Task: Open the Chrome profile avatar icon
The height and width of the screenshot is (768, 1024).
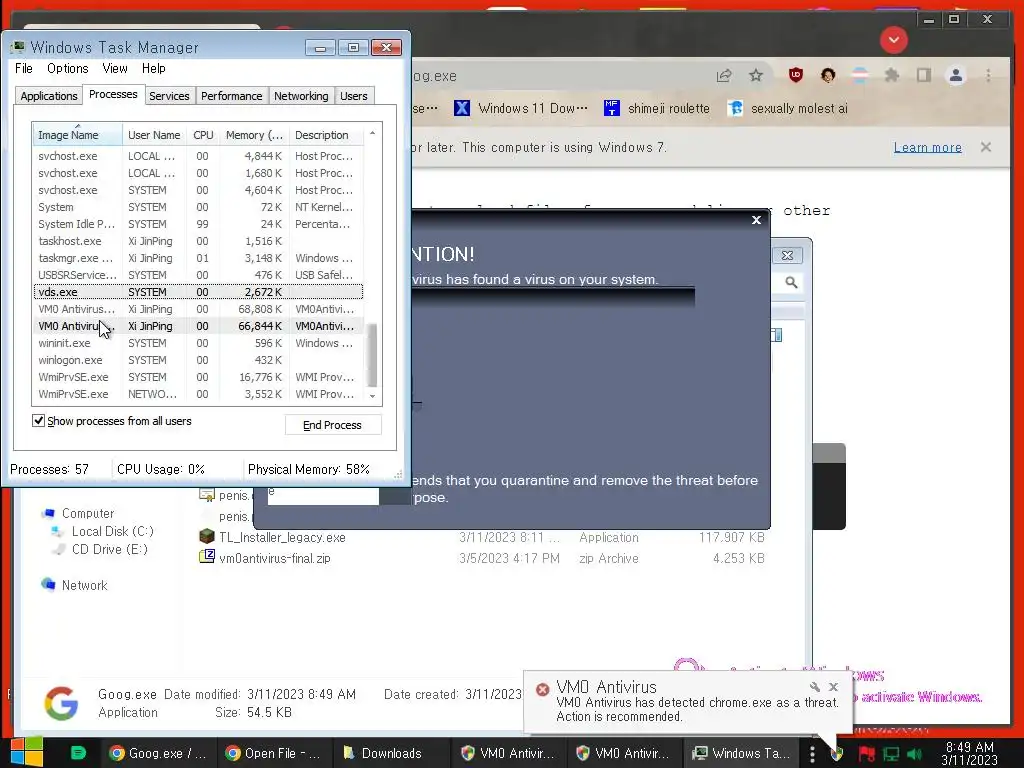Action: tap(956, 76)
